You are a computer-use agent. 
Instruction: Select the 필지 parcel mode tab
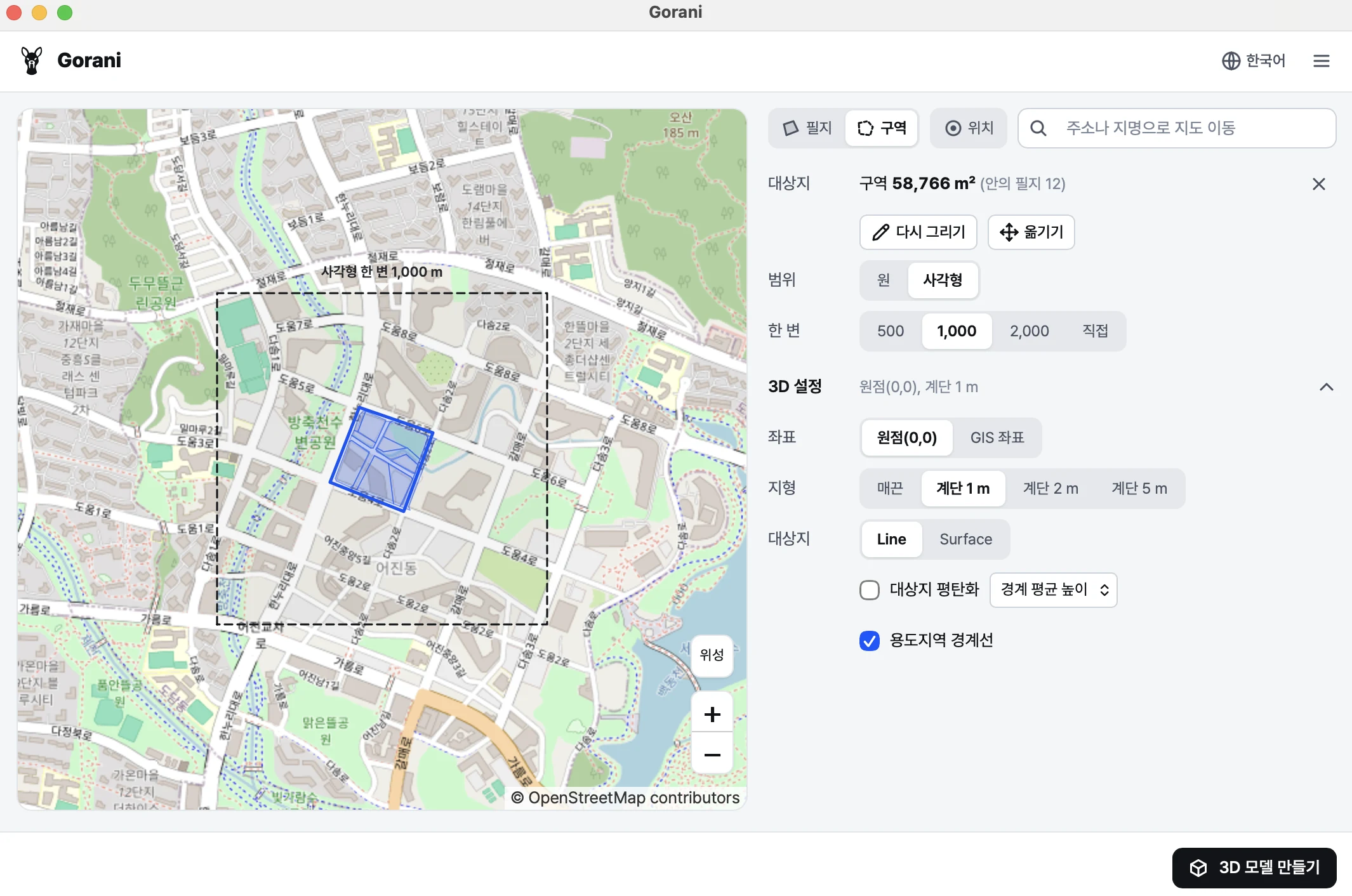[807, 128]
